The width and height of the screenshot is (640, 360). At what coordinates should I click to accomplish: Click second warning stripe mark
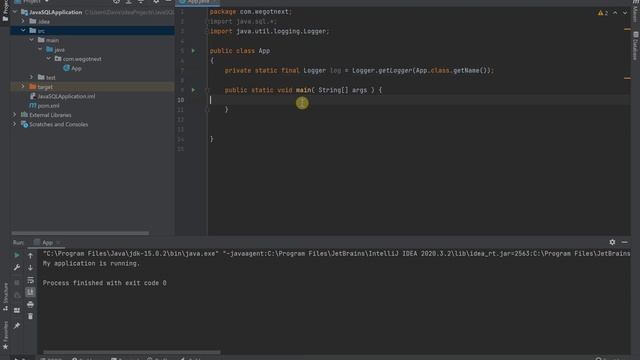click(x=627, y=78)
